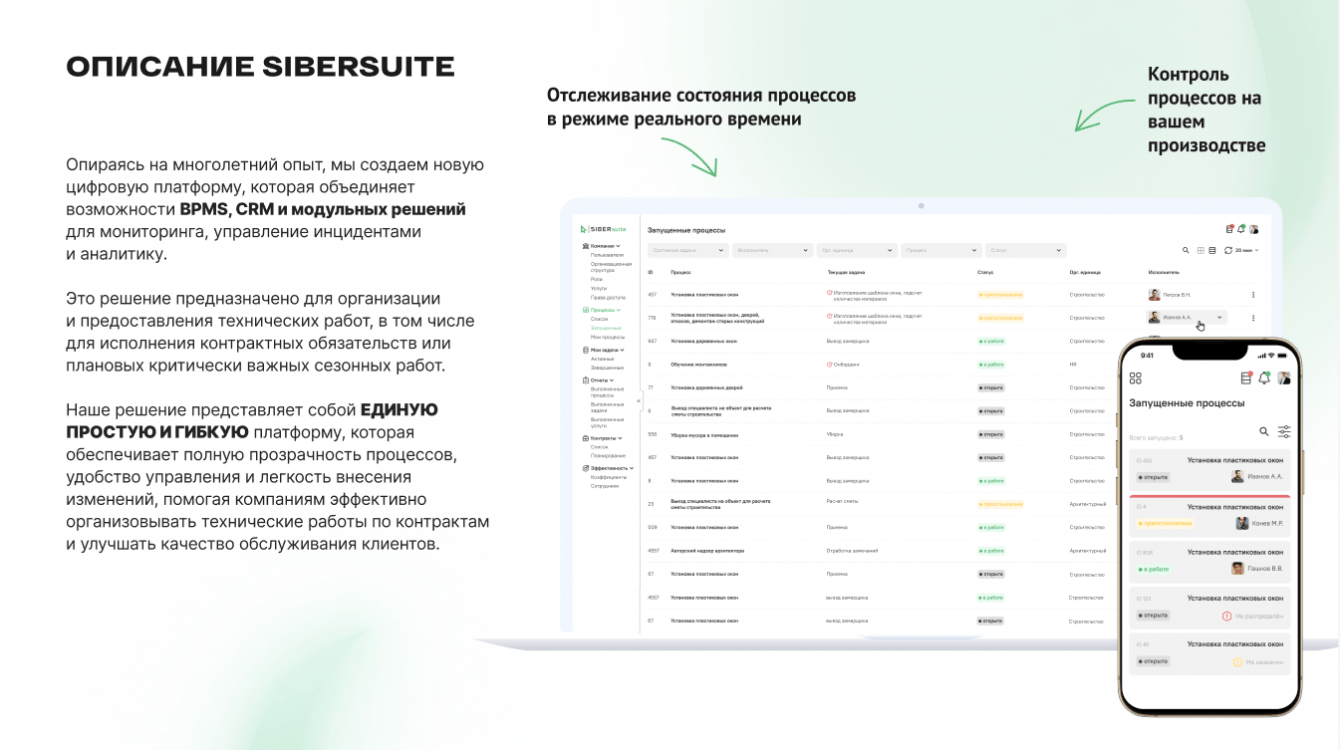Open the Процесс filter dropdown
The height and width of the screenshot is (750, 1340).
[x=941, y=250]
